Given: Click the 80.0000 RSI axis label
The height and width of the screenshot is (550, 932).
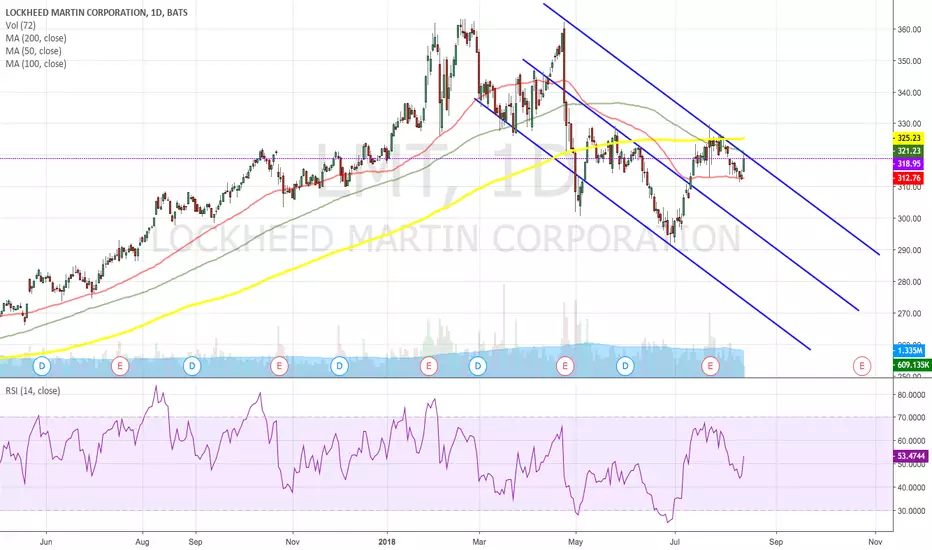Looking at the screenshot, I should (x=912, y=395).
